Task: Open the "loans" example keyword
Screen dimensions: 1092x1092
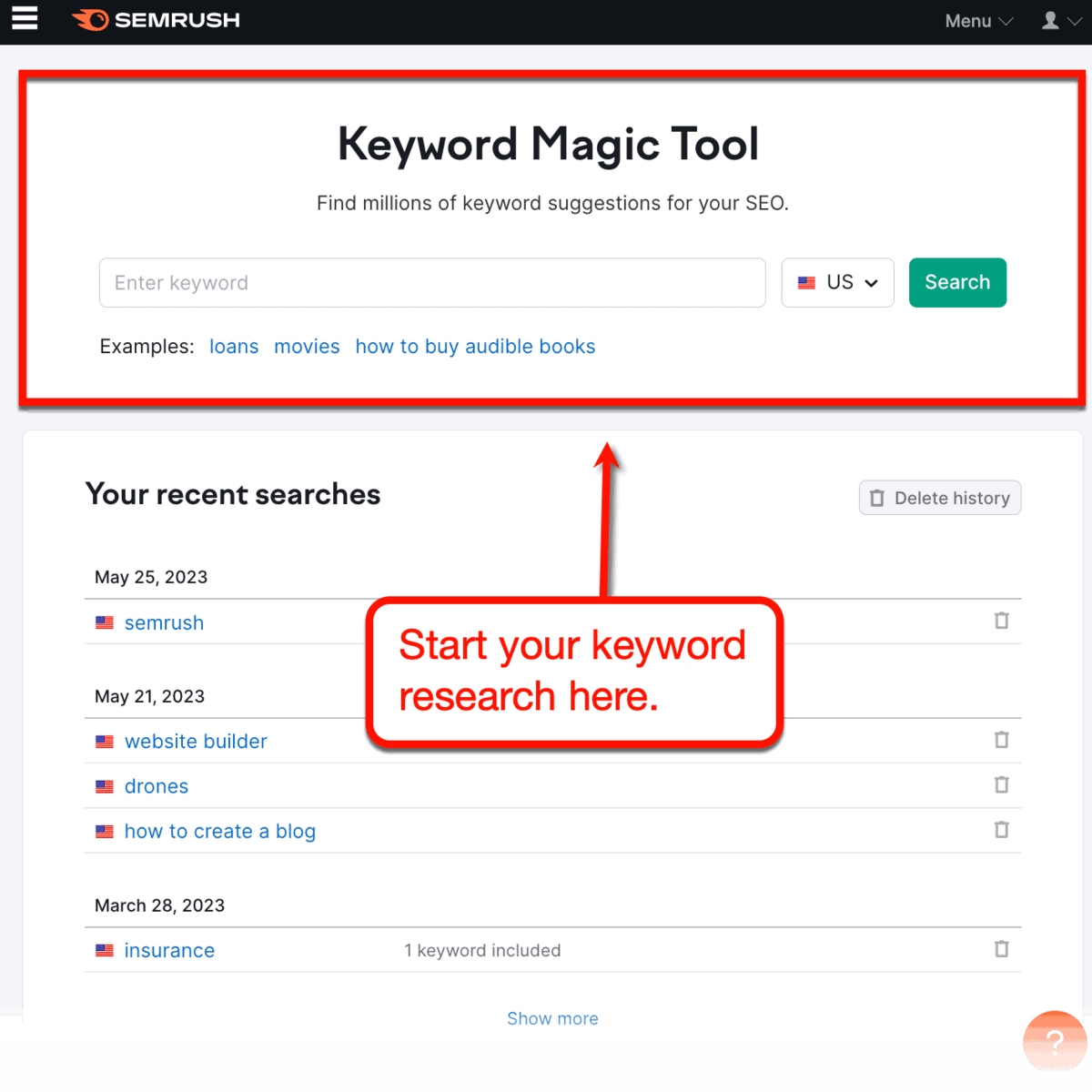Action: point(234,347)
